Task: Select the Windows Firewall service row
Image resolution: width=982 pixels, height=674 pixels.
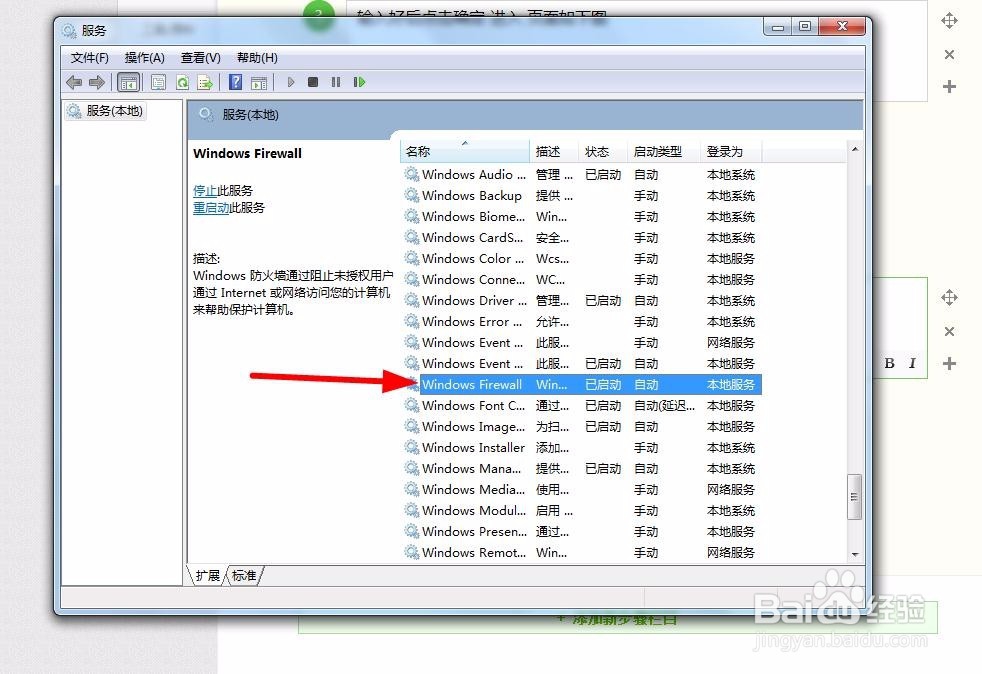Action: [581, 385]
